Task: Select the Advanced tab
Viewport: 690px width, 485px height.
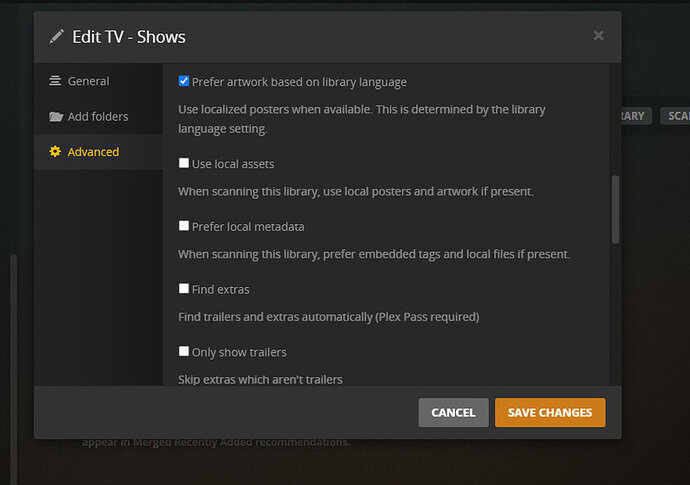Action: [x=98, y=152]
